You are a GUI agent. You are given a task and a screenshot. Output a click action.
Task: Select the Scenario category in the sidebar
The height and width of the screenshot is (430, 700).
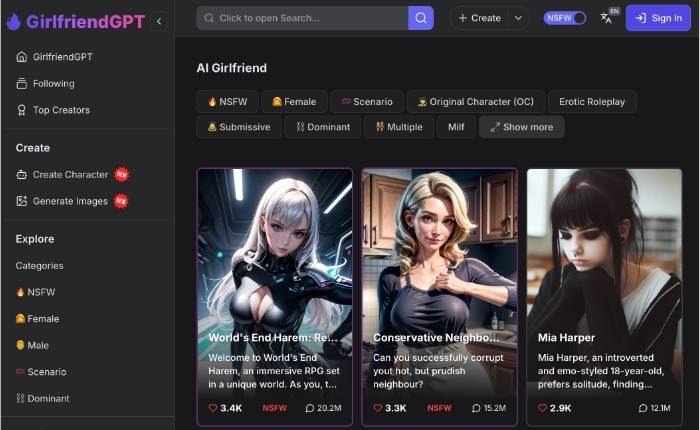(41, 372)
